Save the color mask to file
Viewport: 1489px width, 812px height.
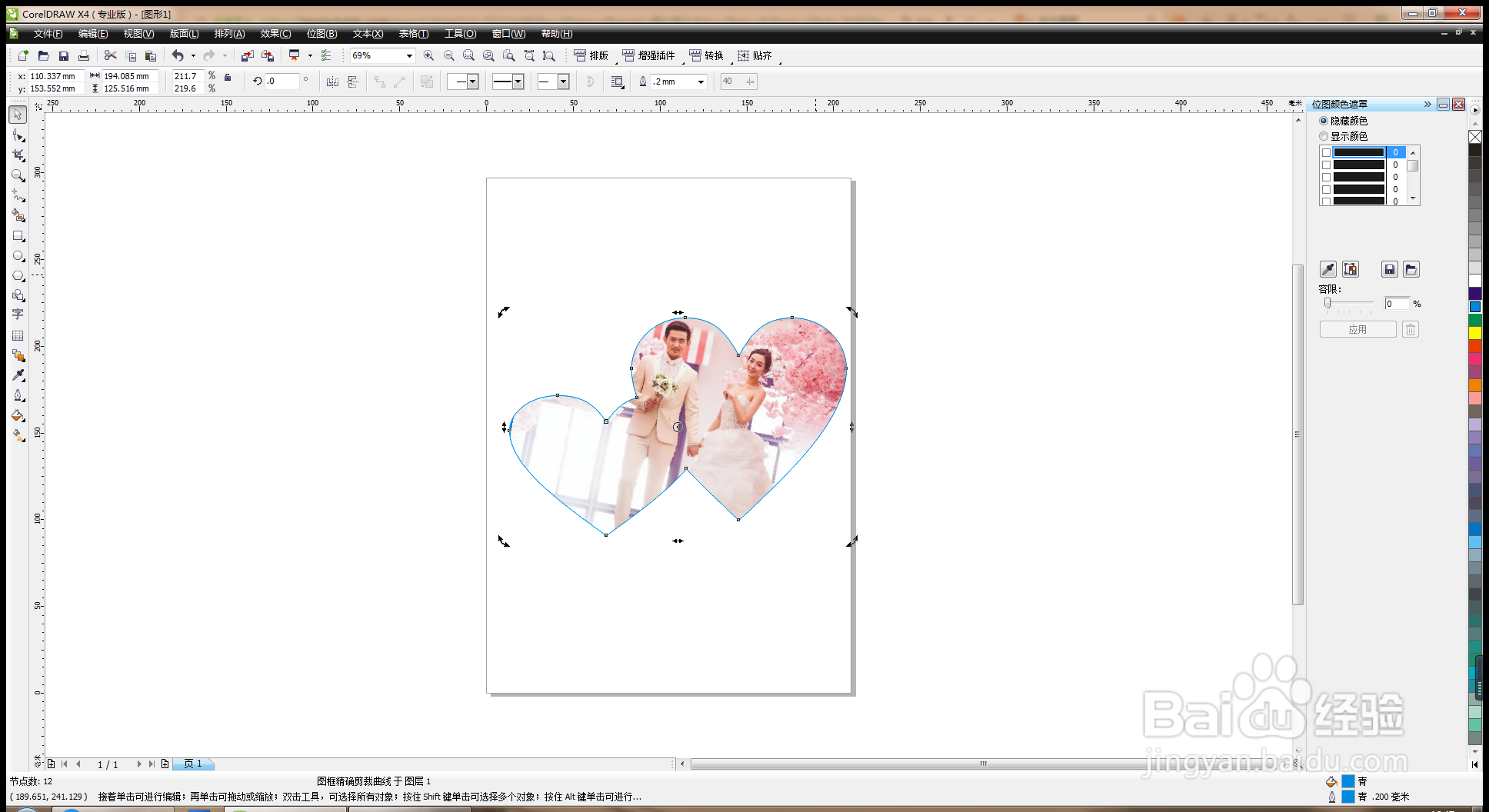pos(1389,269)
